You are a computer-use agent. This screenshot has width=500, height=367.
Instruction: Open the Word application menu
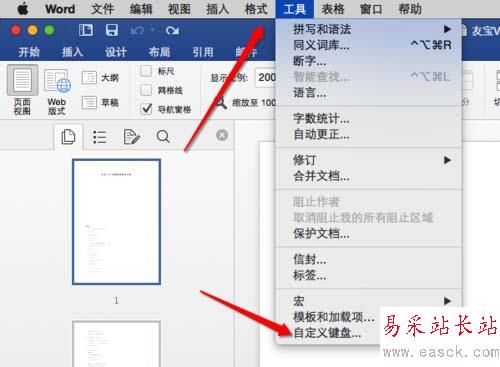(x=60, y=9)
